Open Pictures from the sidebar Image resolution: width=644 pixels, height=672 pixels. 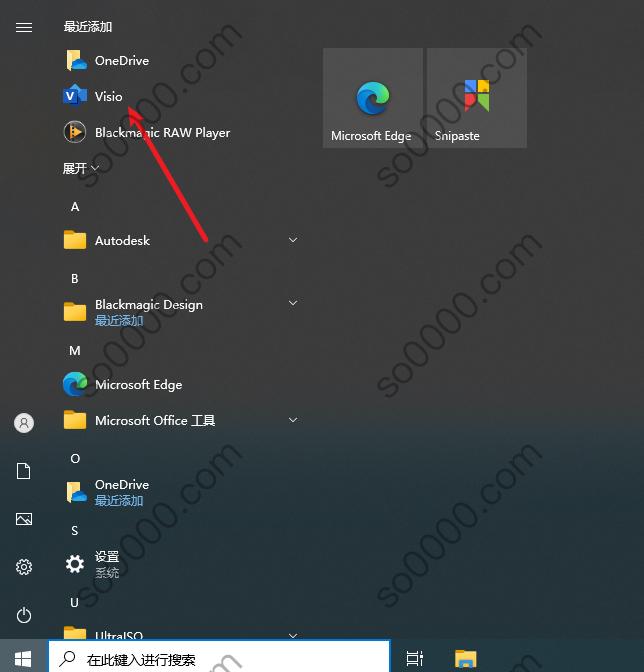[24, 519]
